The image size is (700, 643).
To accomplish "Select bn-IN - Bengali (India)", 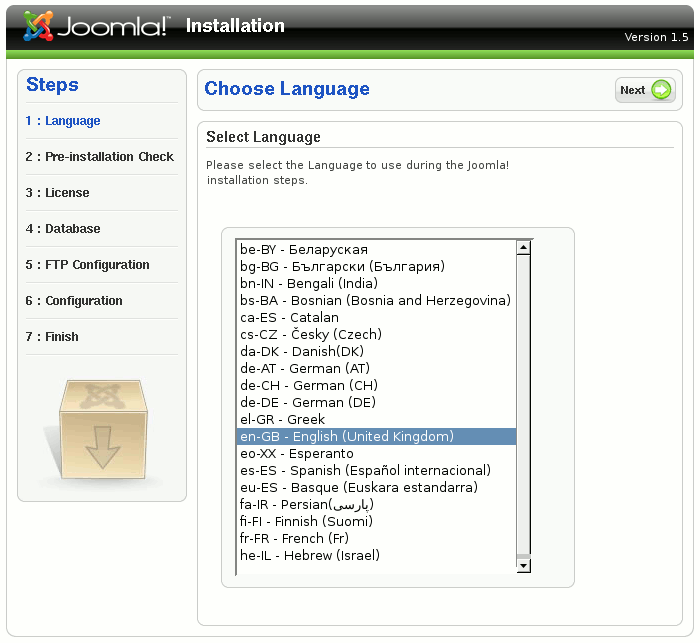I will click(x=376, y=283).
